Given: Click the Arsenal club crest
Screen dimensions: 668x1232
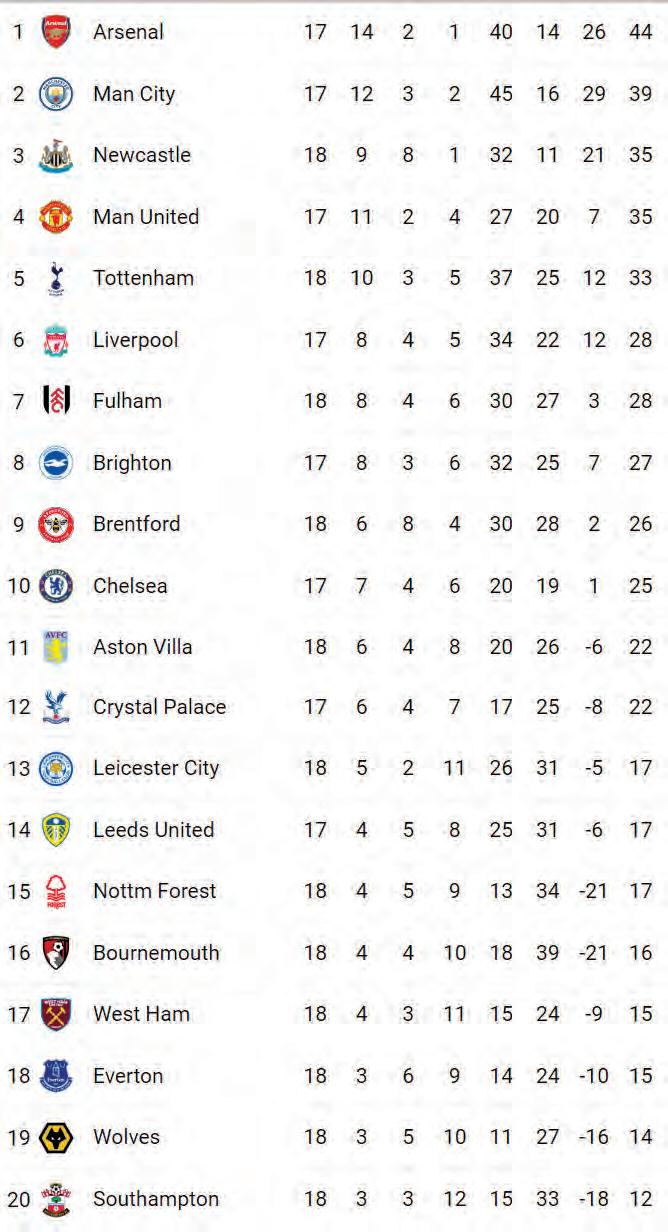Looking at the screenshot, I should (x=56, y=32).
